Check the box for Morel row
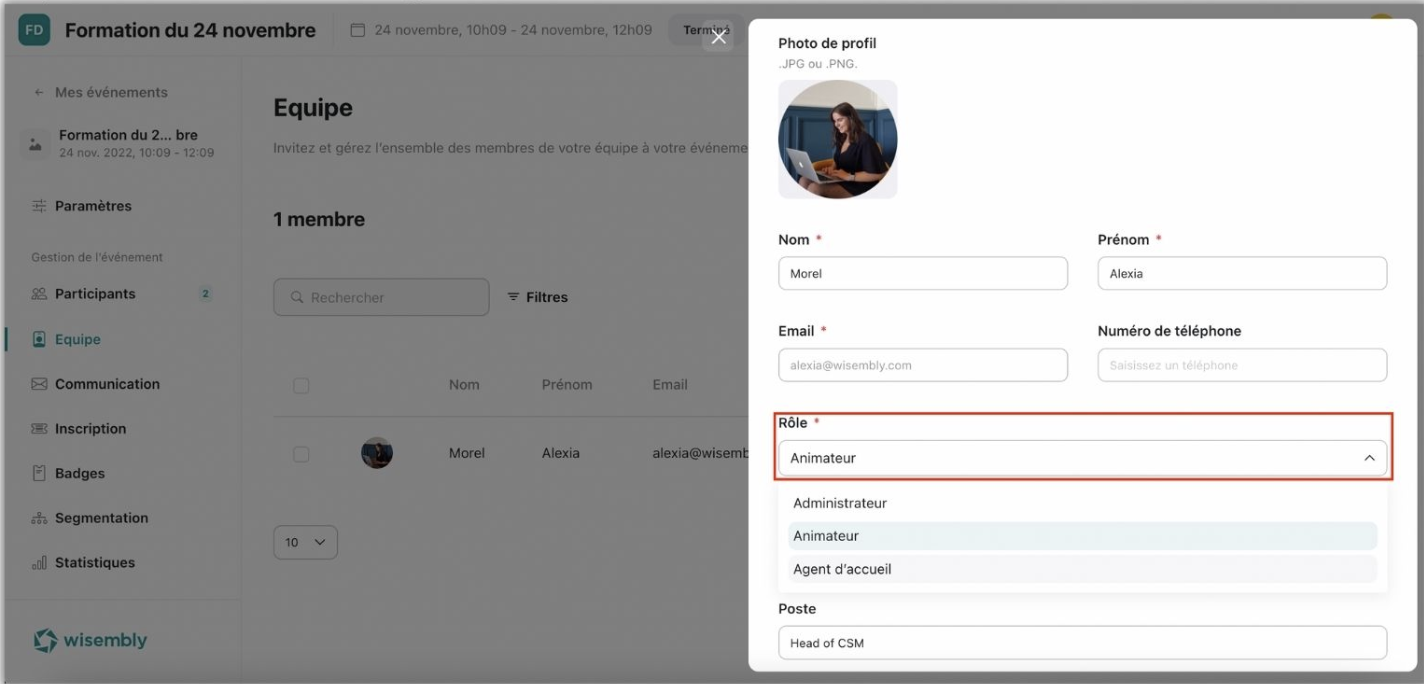Image resolution: width=1424 pixels, height=684 pixels. pos(301,454)
